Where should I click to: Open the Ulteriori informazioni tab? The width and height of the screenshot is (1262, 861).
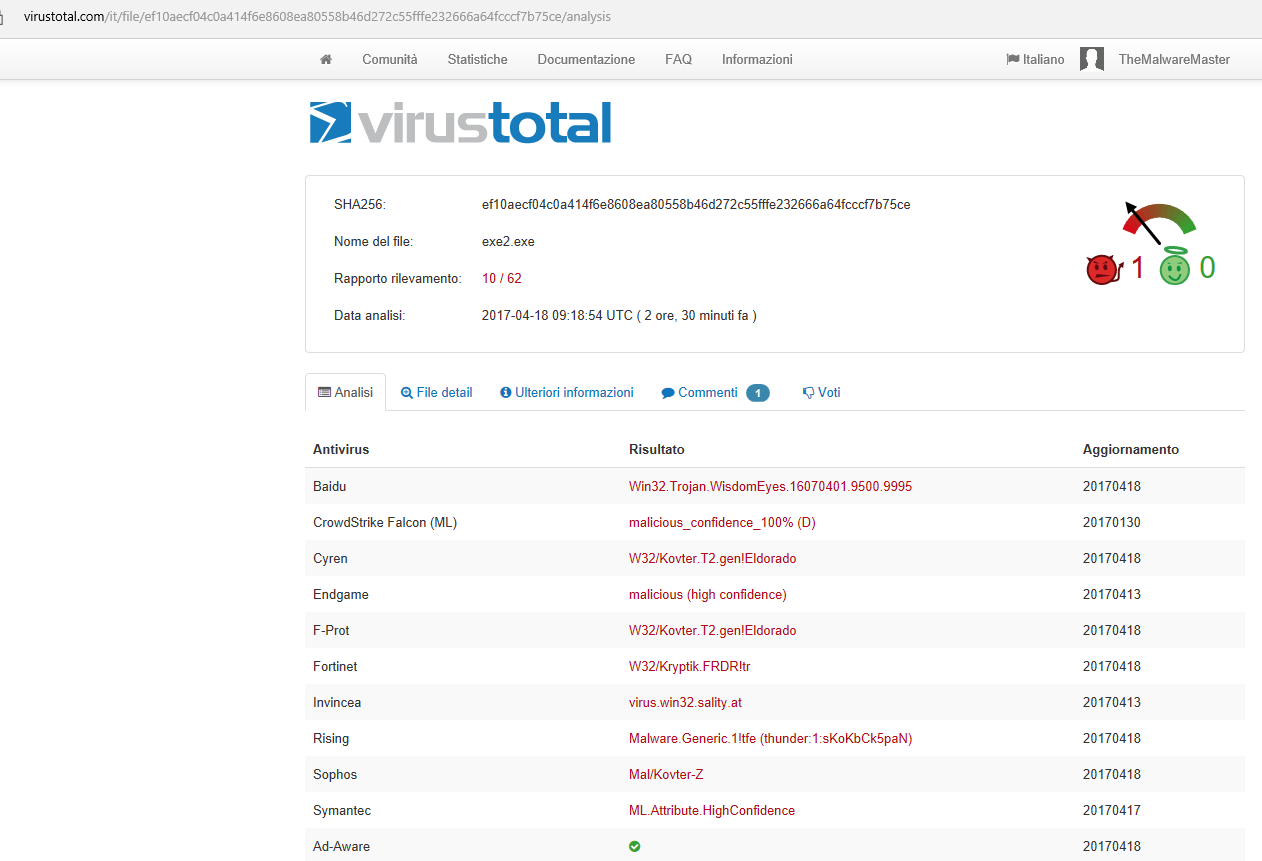pyautogui.click(x=567, y=392)
